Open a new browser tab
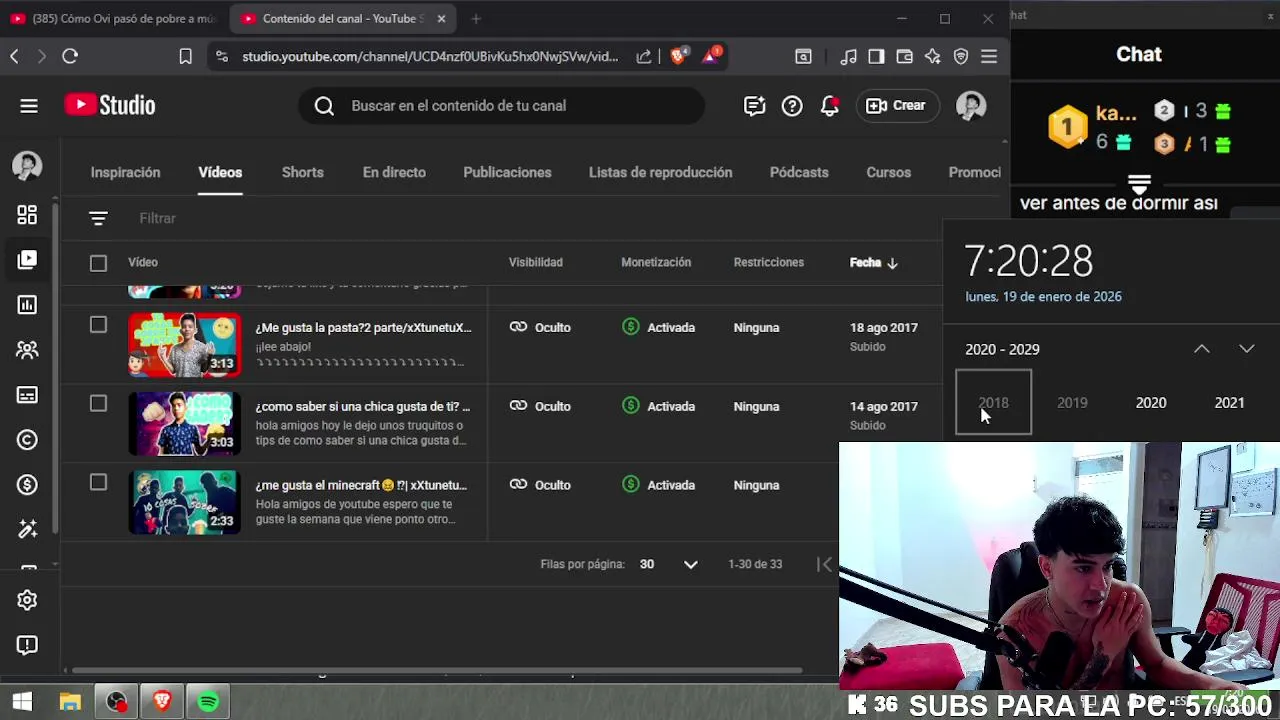1280x720 pixels. click(x=476, y=18)
